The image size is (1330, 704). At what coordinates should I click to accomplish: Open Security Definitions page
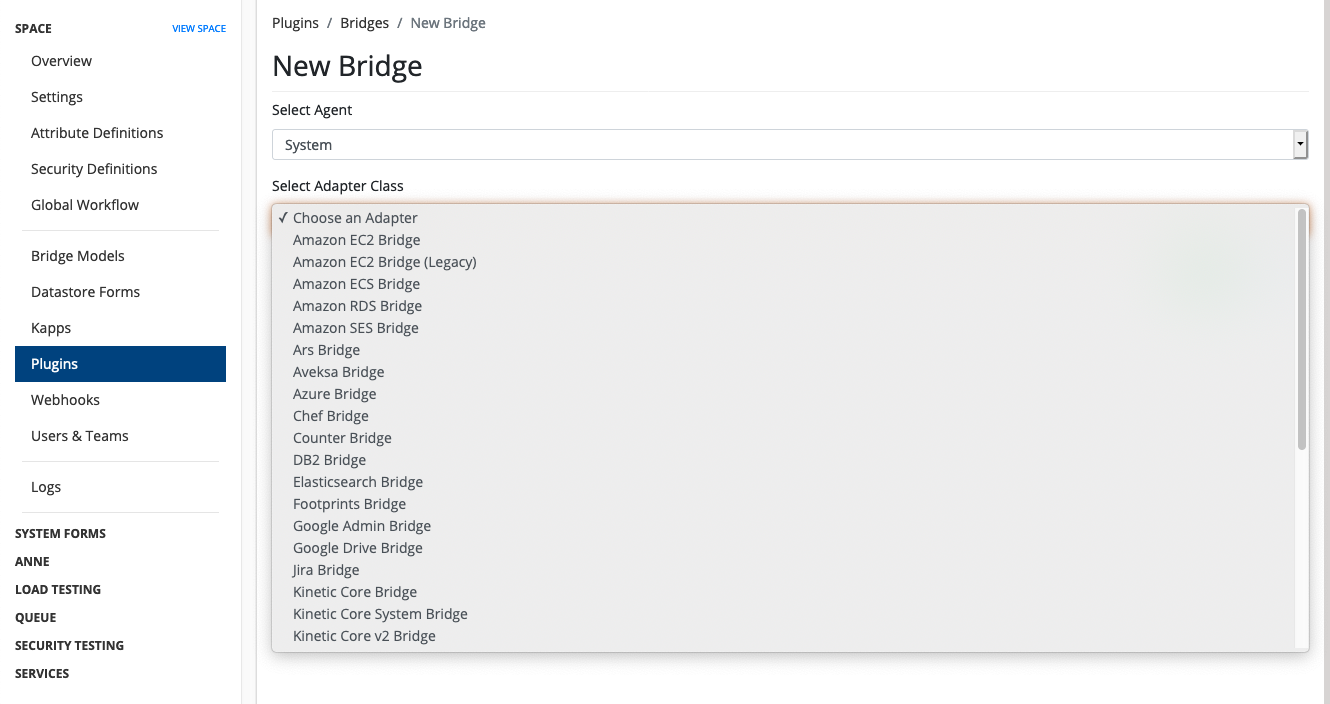(x=120, y=169)
